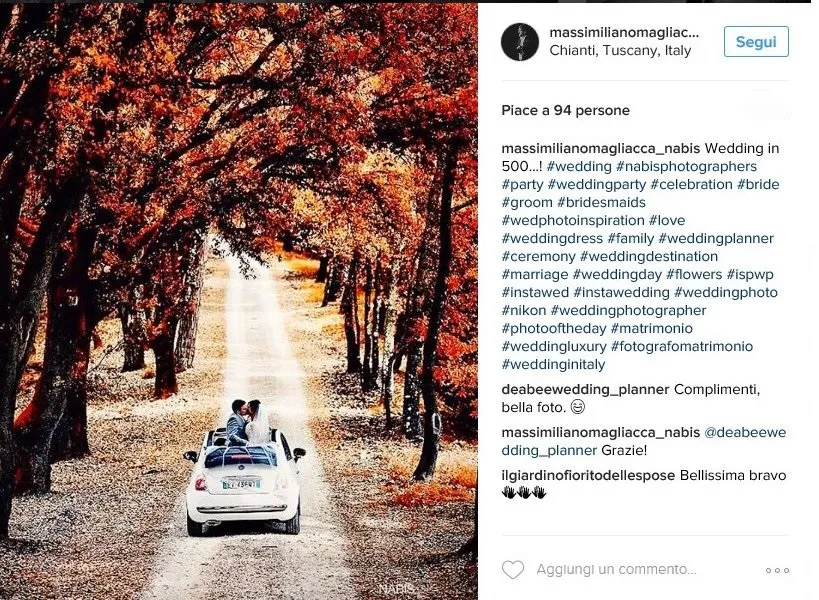Open ilgiardinofioritodellespose commenter profile
Viewport: 819px width, 600px height.
point(588,476)
